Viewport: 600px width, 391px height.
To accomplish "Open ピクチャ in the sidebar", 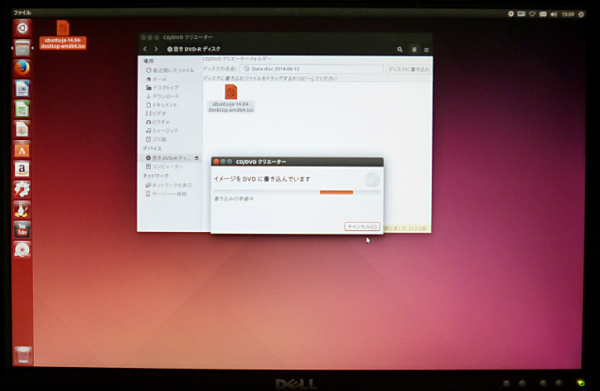I will [x=158, y=122].
